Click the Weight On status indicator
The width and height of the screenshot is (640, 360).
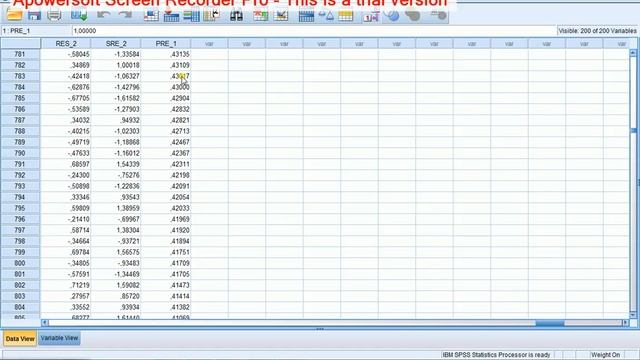click(x=605, y=355)
